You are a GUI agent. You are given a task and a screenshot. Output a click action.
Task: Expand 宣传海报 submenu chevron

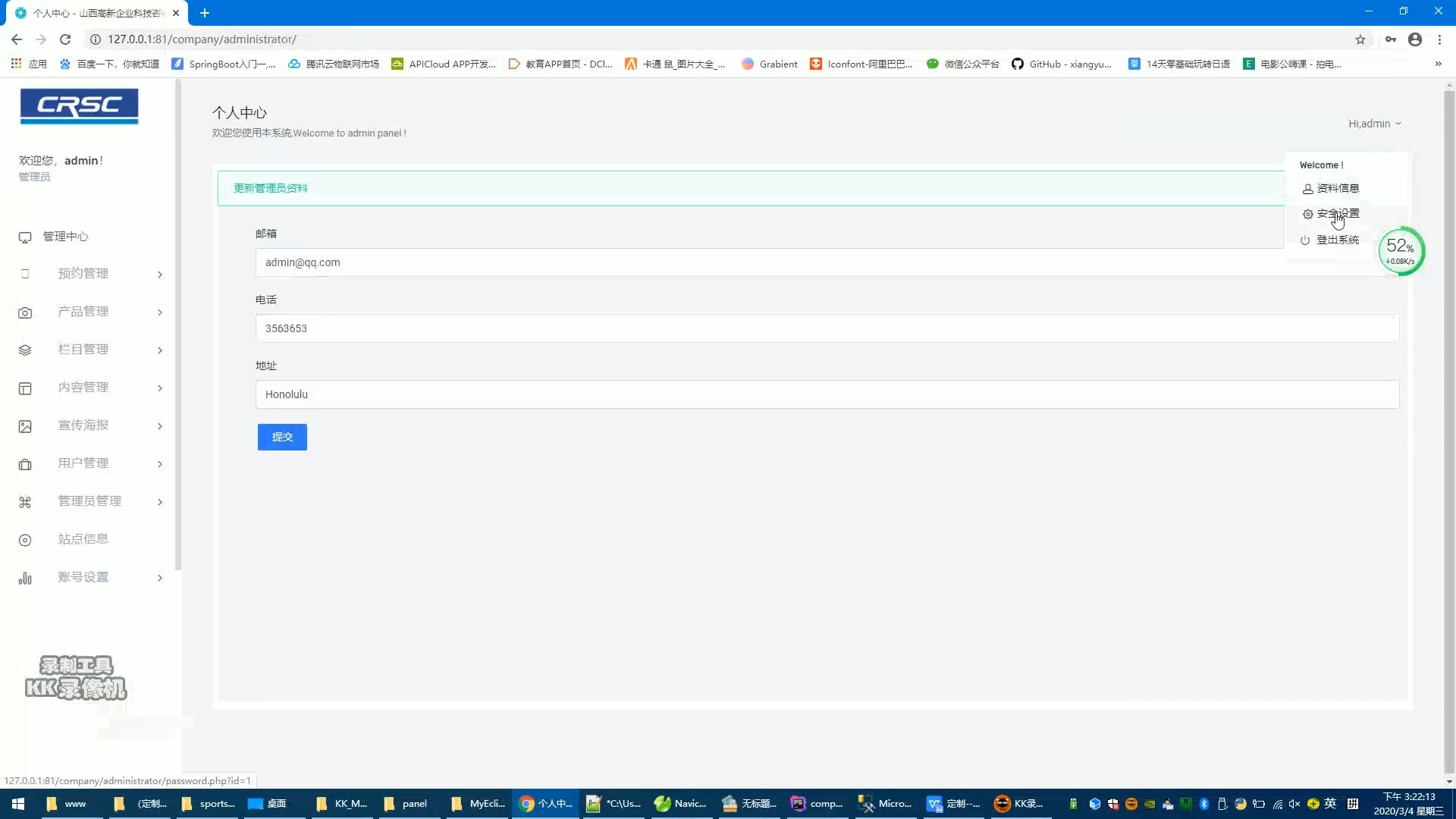click(x=160, y=426)
